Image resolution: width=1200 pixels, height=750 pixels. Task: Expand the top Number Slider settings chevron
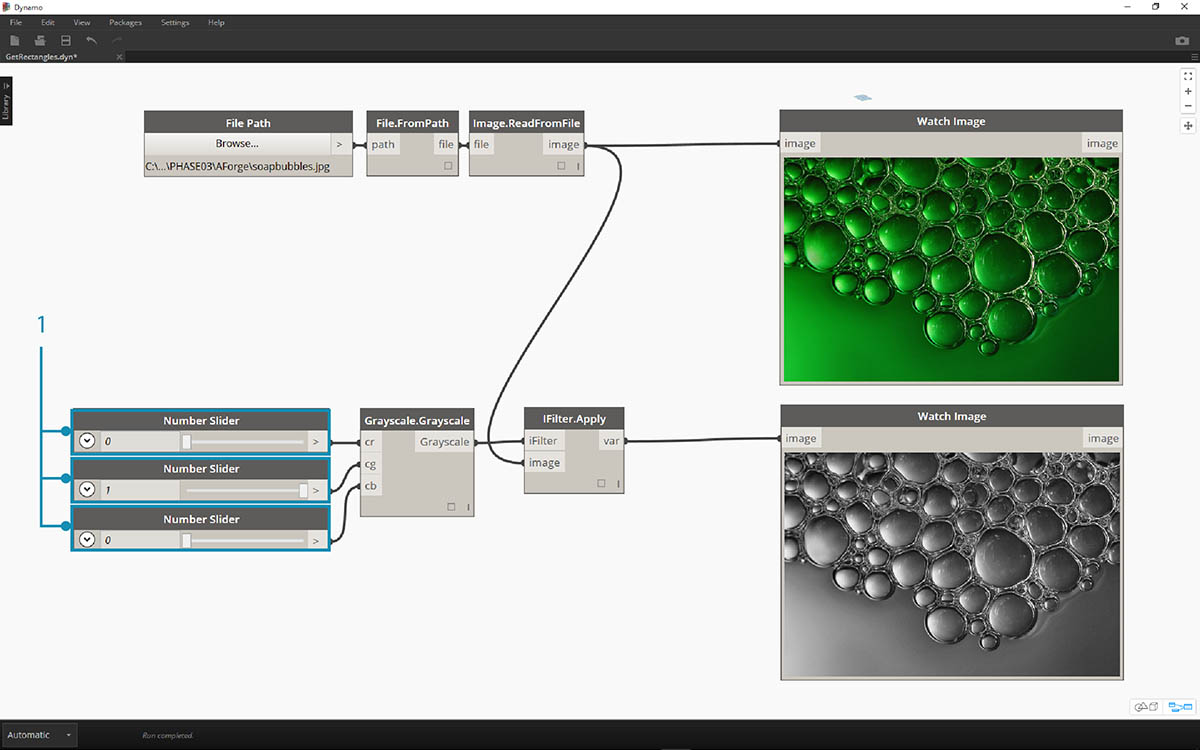(x=87, y=441)
